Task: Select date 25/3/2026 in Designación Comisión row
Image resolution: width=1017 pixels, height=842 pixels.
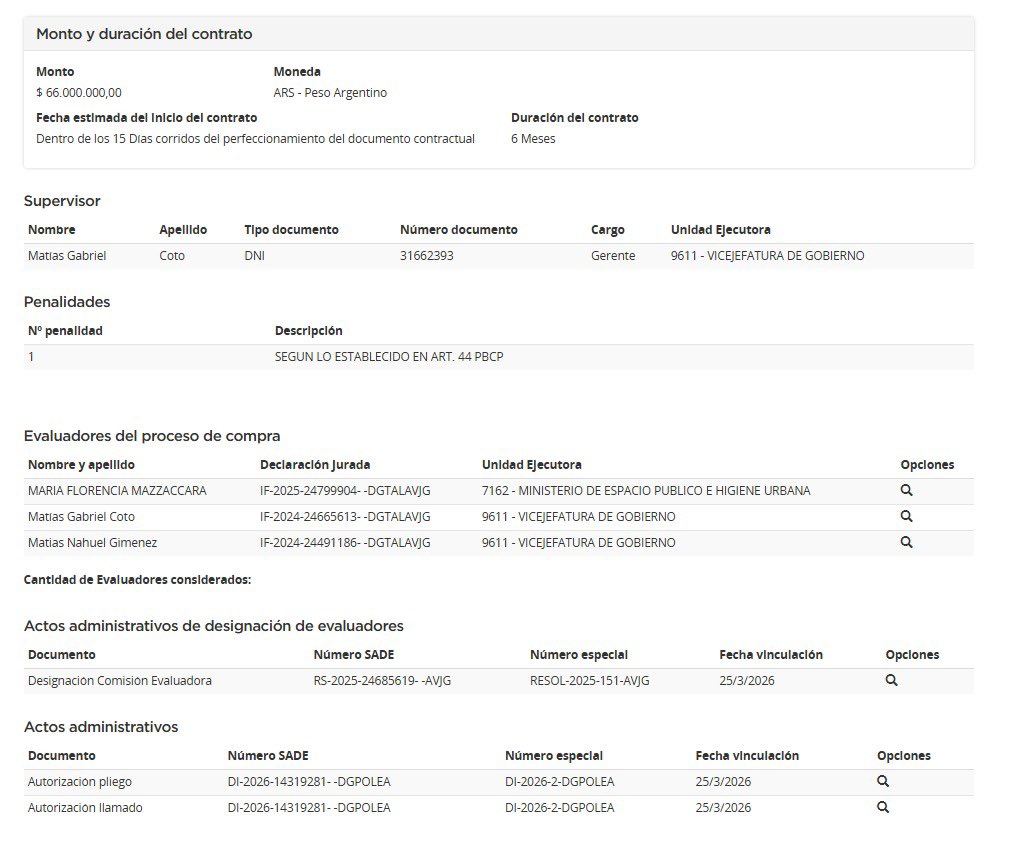Action: (x=747, y=680)
